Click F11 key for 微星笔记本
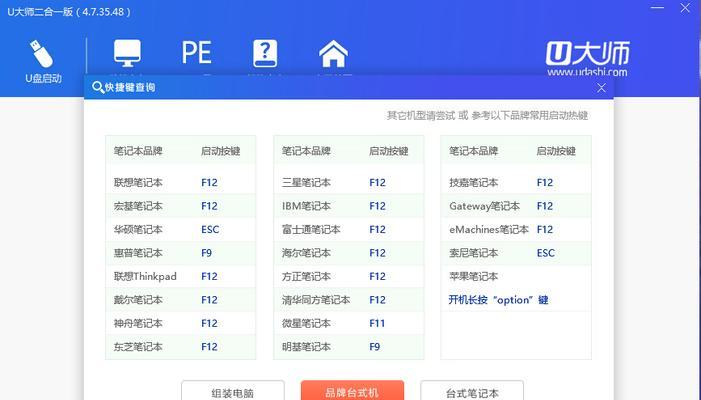 [x=377, y=323]
